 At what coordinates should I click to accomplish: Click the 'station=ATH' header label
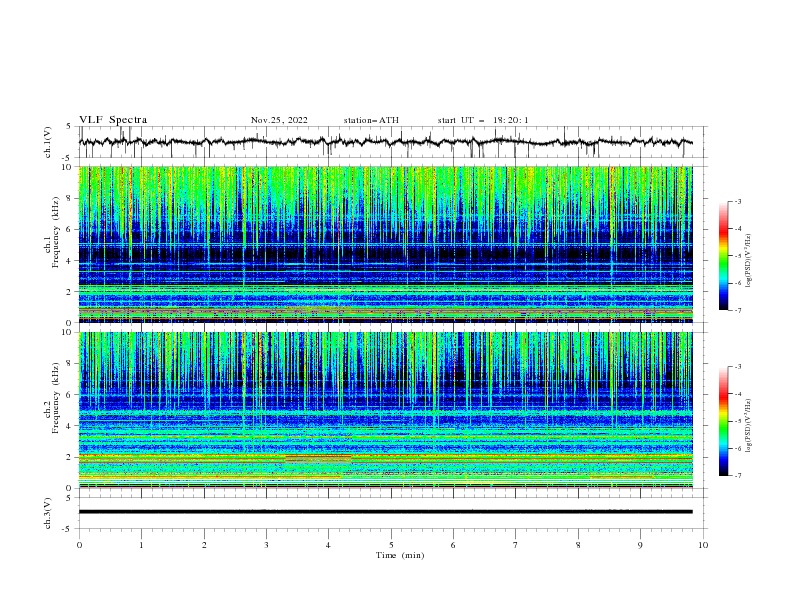click(x=371, y=120)
